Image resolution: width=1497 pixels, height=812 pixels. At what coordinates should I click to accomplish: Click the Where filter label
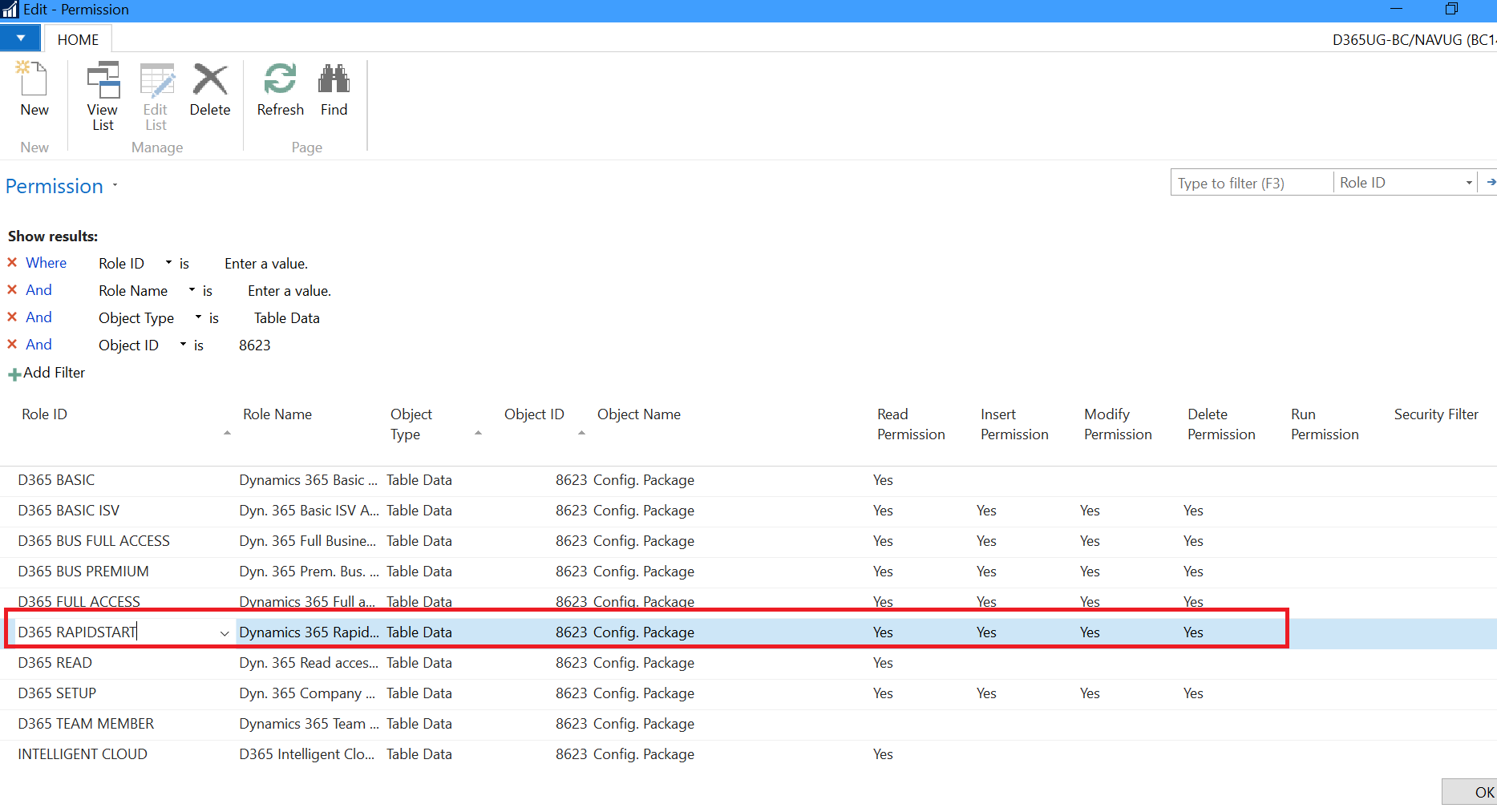click(46, 263)
